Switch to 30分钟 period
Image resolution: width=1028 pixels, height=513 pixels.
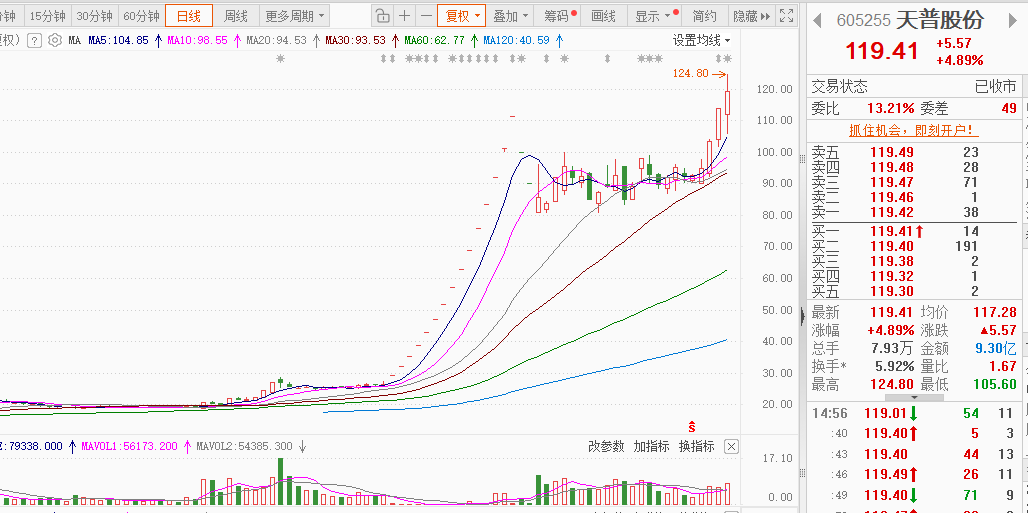tap(94, 16)
